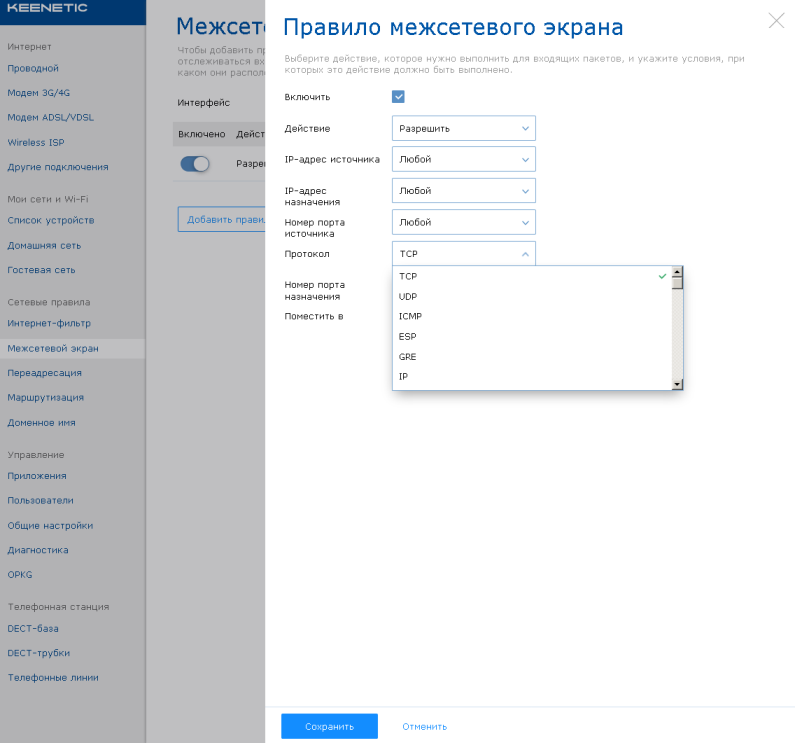
Task: Click the protocol list scroll up arrow
Action: pyautogui.click(x=677, y=272)
